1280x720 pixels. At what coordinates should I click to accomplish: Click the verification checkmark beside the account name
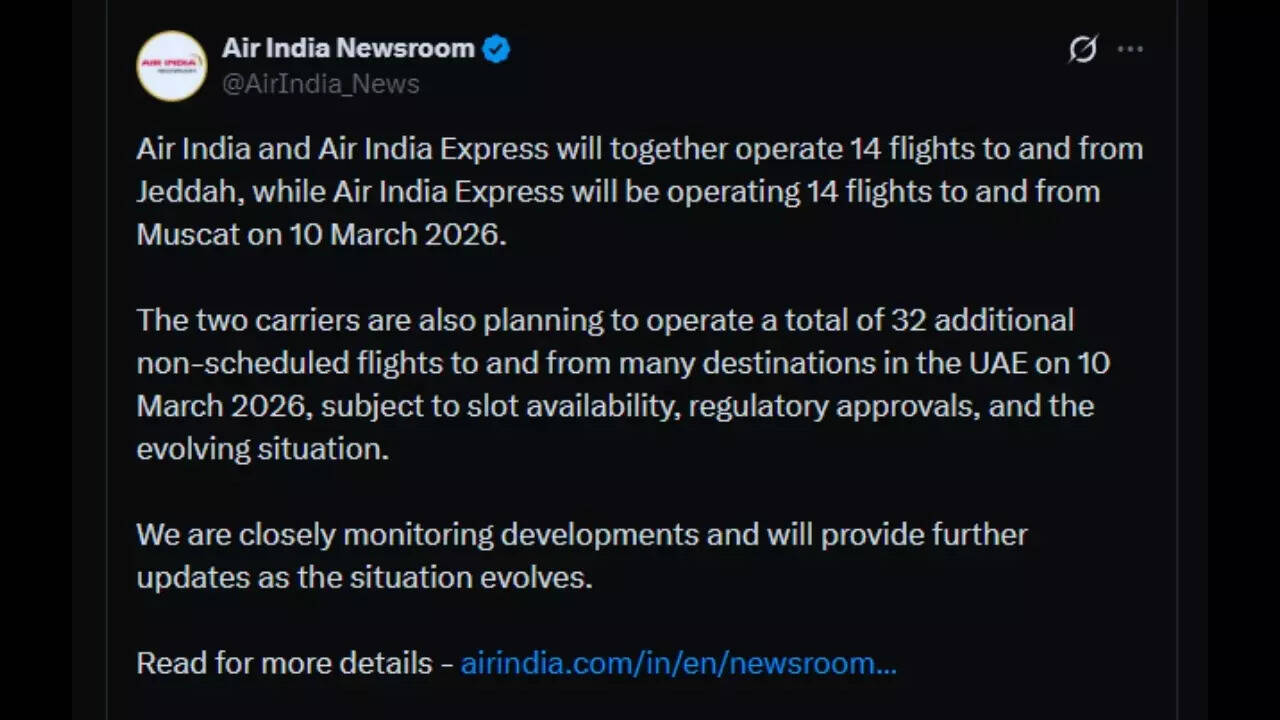[x=494, y=47]
